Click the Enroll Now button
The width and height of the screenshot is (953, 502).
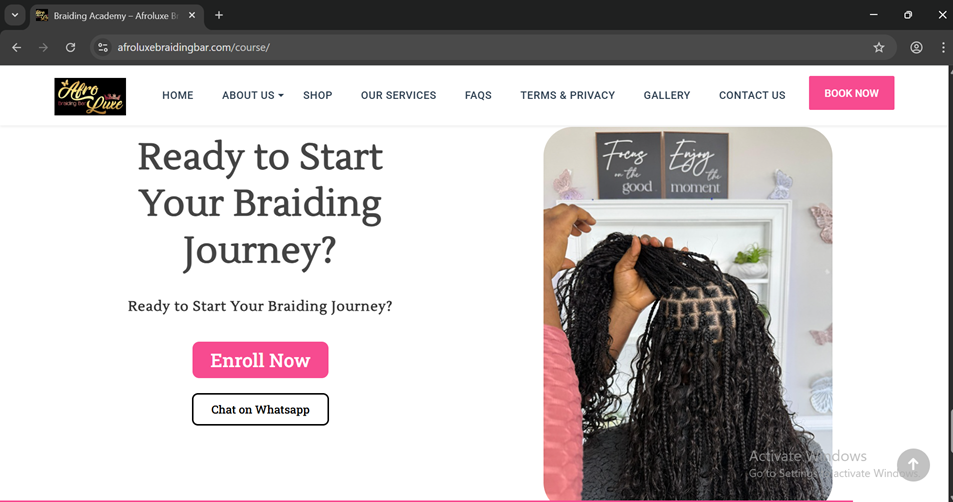(260, 360)
